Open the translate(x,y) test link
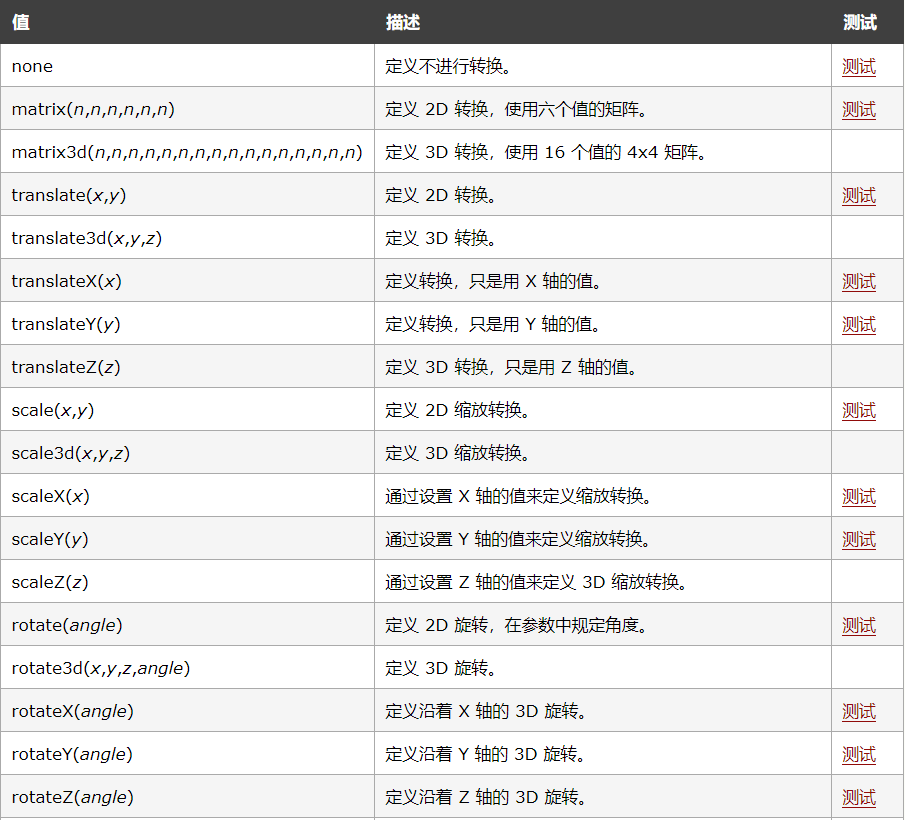 pyautogui.click(x=858, y=195)
